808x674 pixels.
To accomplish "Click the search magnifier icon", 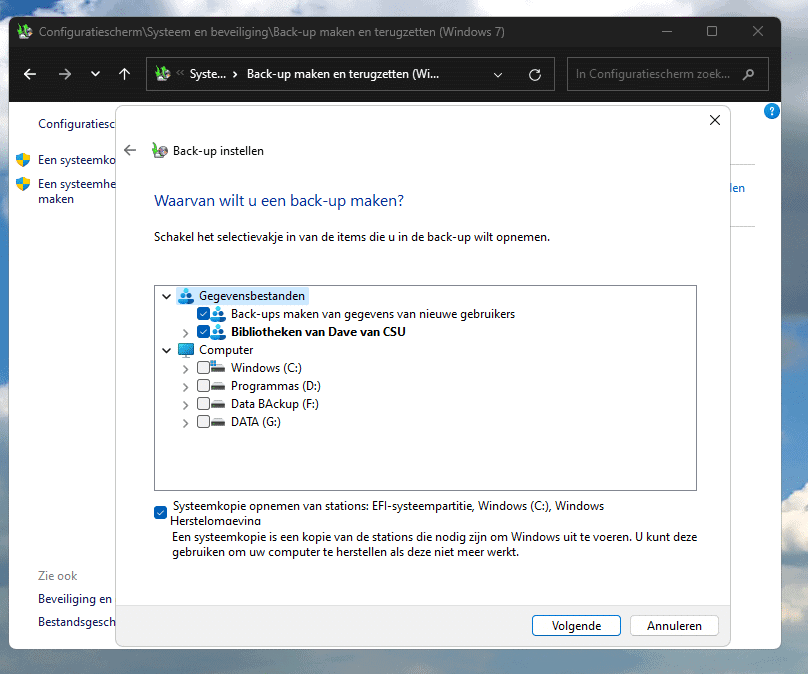I will coord(749,74).
